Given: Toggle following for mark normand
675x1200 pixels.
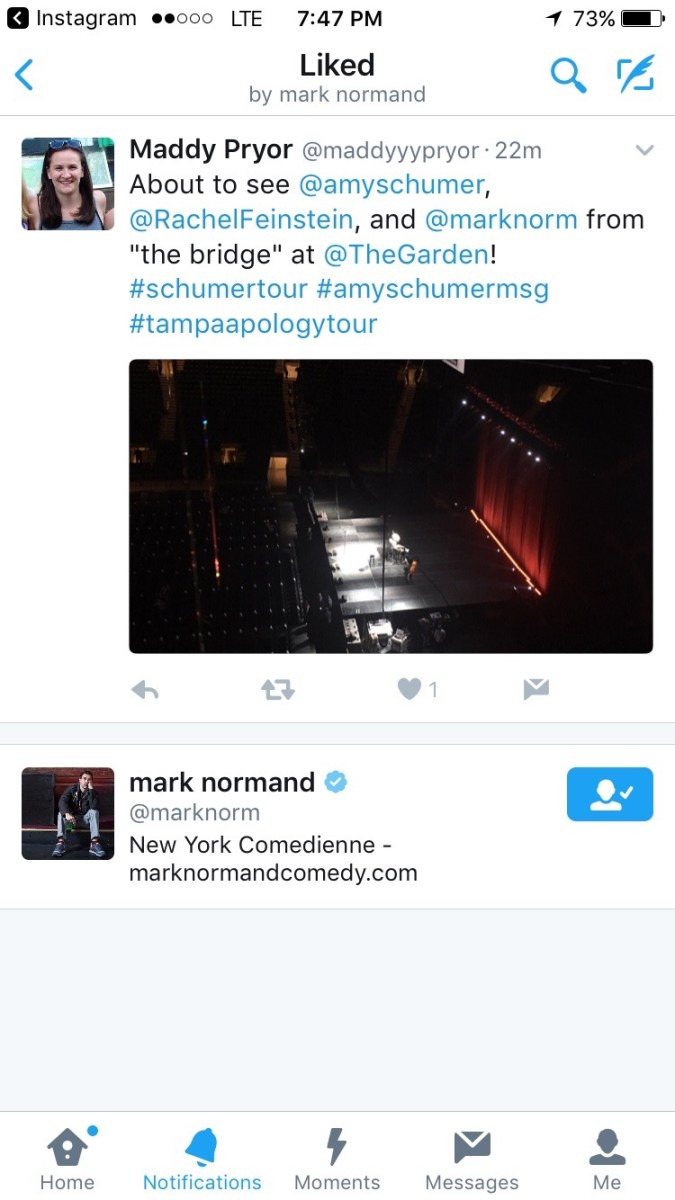Looking at the screenshot, I should [x=610, y=794].
